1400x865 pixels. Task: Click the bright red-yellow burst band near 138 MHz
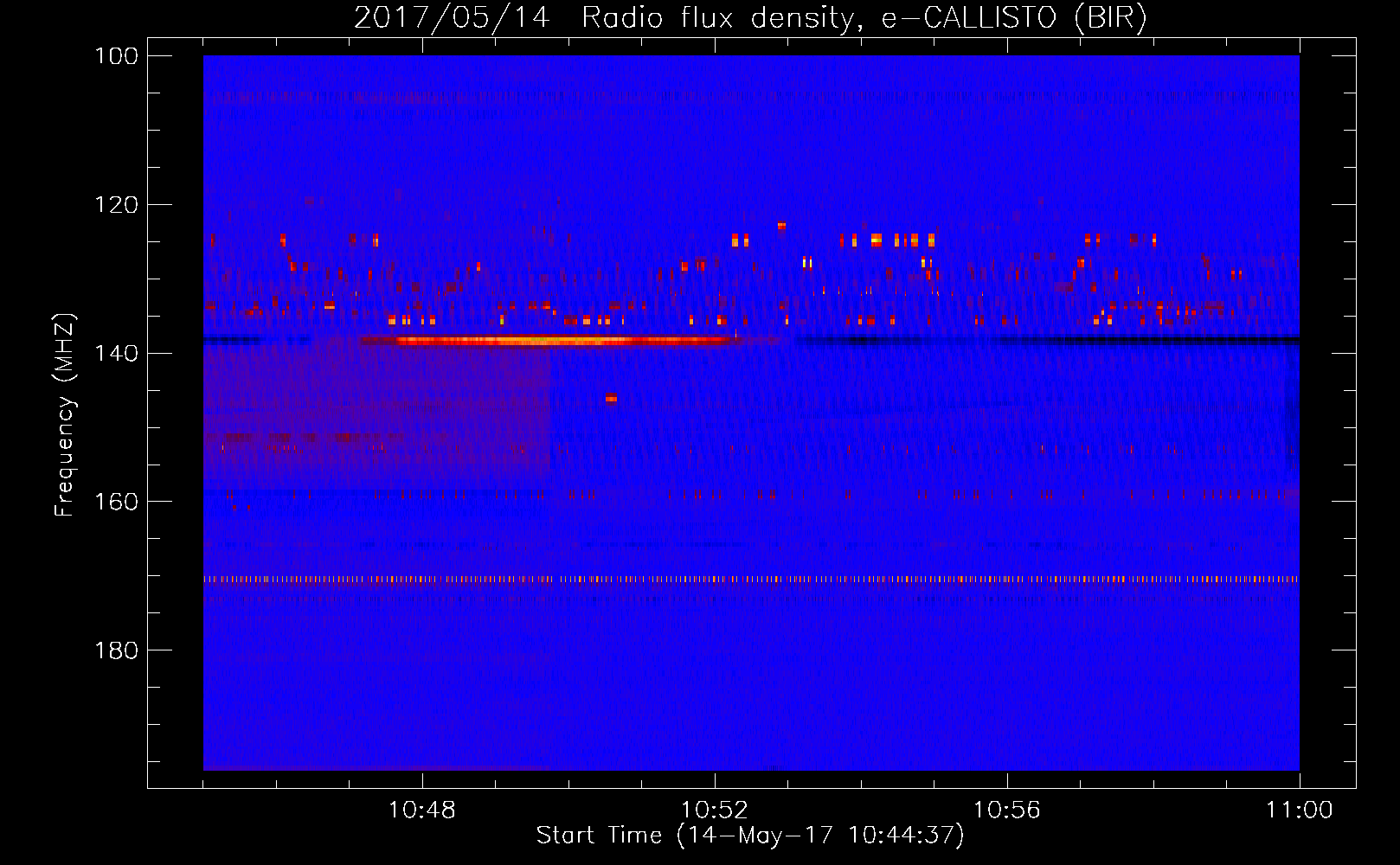tap(554, 341)
